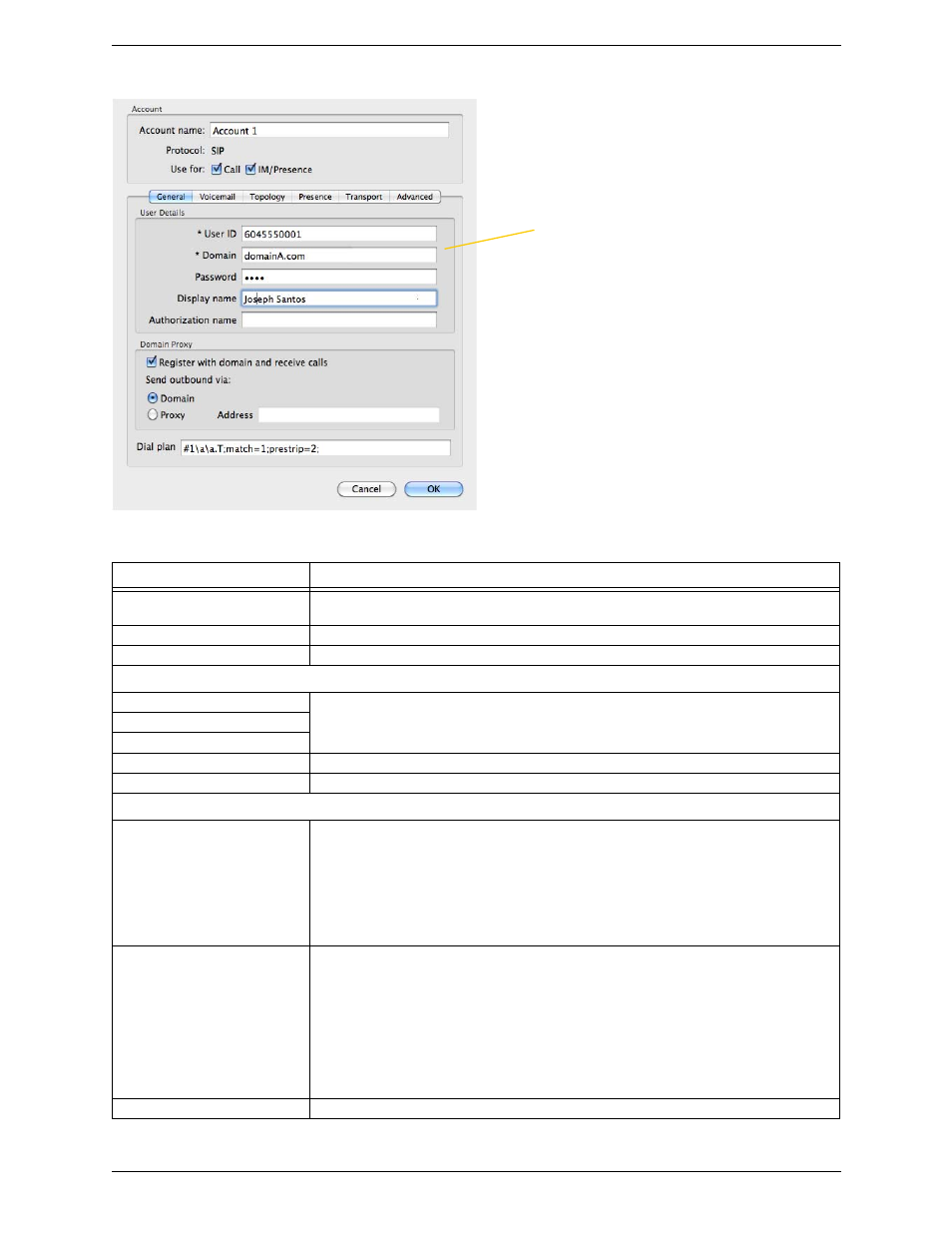Click the proxy Address field
Image resolution: width=952 pixels, height=1233 pixels.
pyautogui.click(x=349, y=414)
